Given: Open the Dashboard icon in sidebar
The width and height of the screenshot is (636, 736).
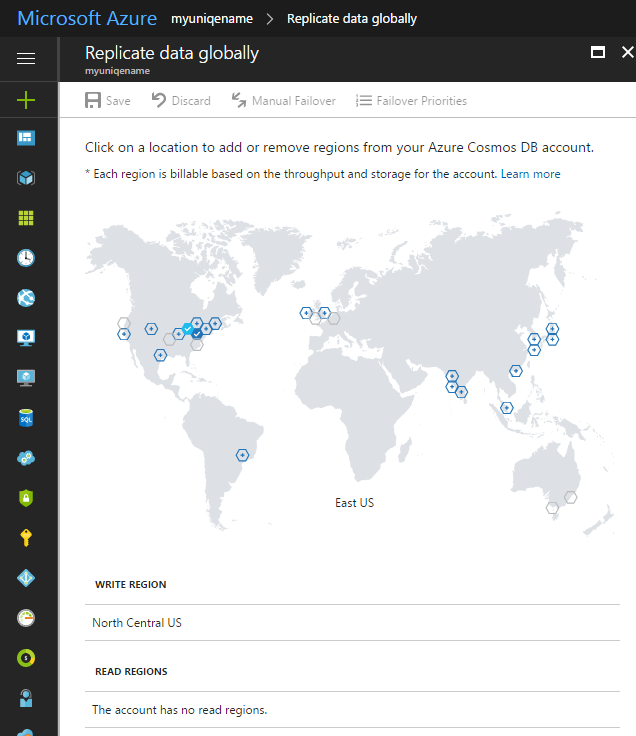Looking at the screenshot, I should click(x=26, y=138).
